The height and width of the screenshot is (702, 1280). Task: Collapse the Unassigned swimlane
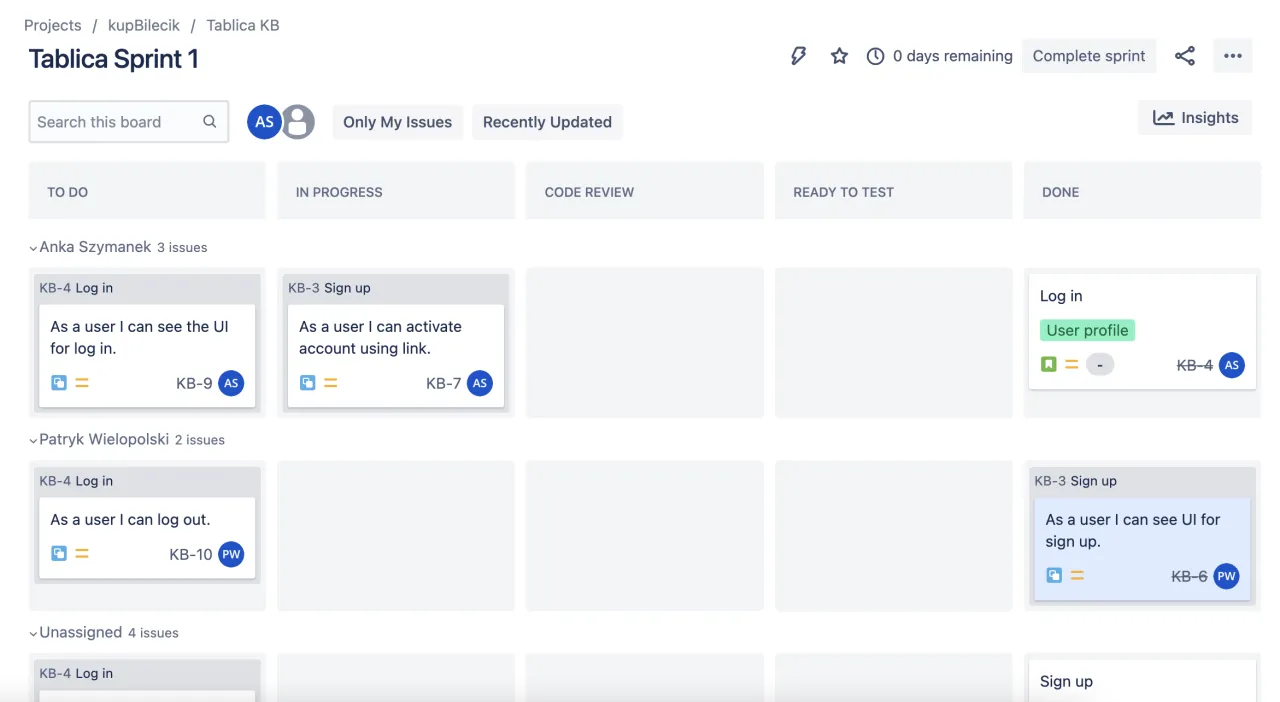pyautogui.click(x=33, y=633)
